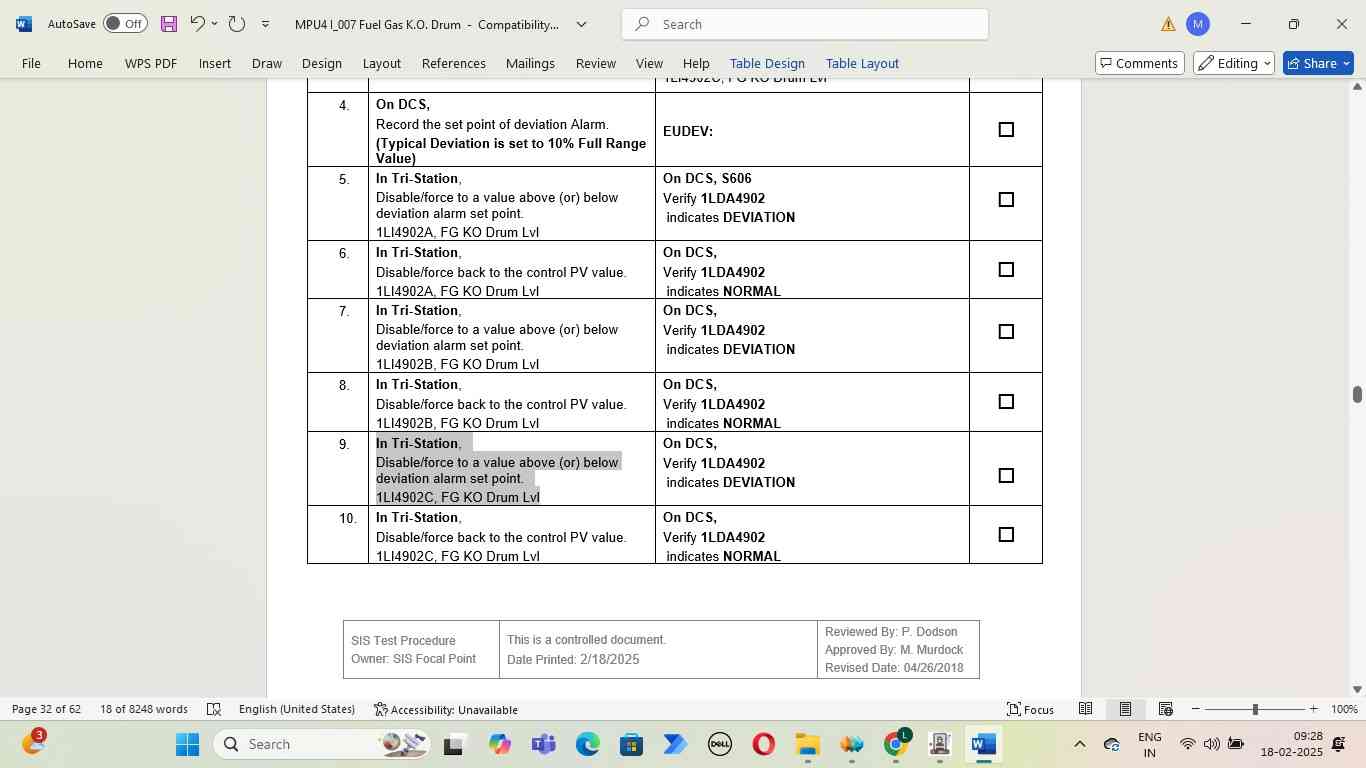
Task: Go to the References tab
Action: pos(454,63)
